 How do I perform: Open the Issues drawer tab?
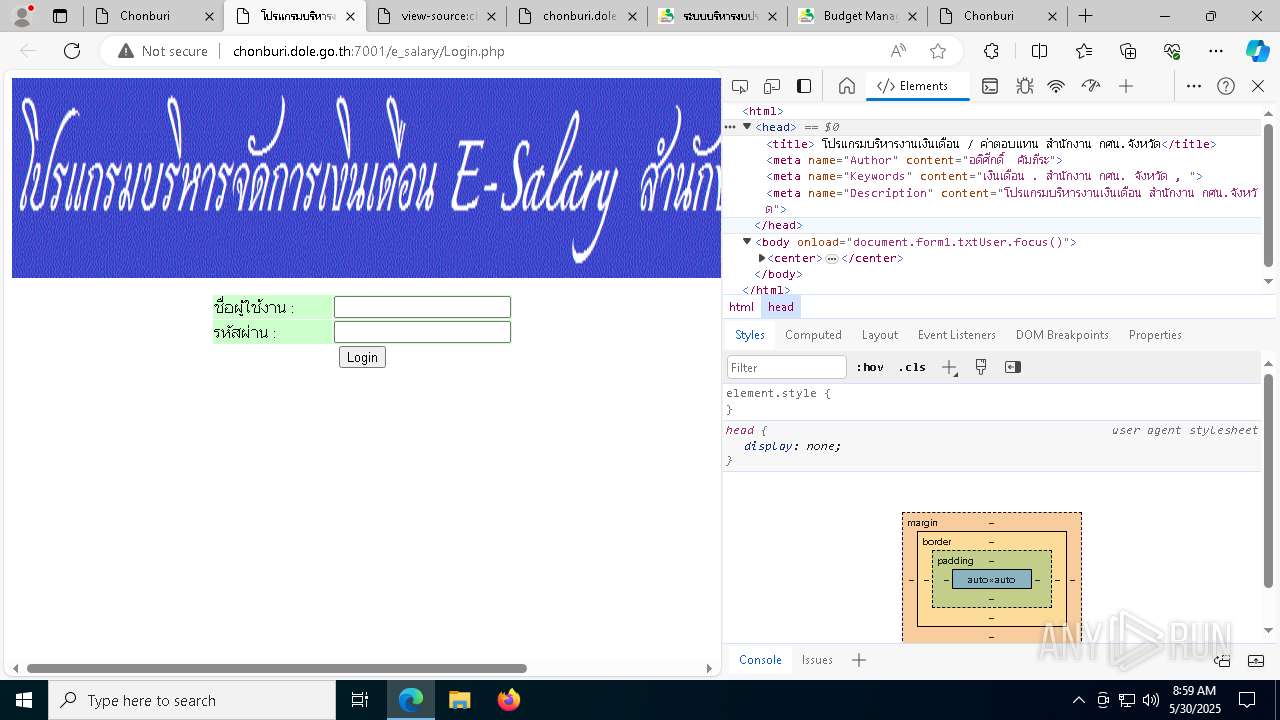coord(817,660)
